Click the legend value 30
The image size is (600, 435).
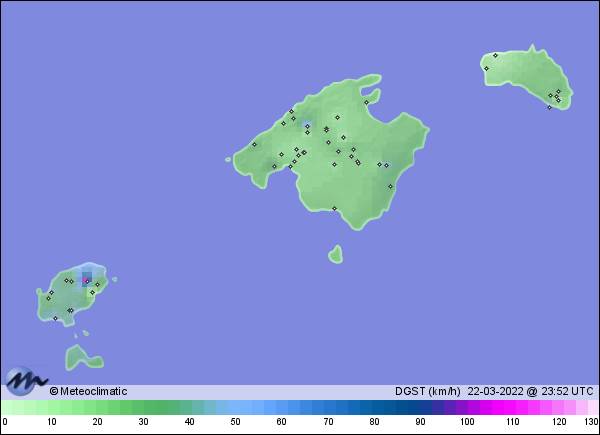[x=143, y=422]
